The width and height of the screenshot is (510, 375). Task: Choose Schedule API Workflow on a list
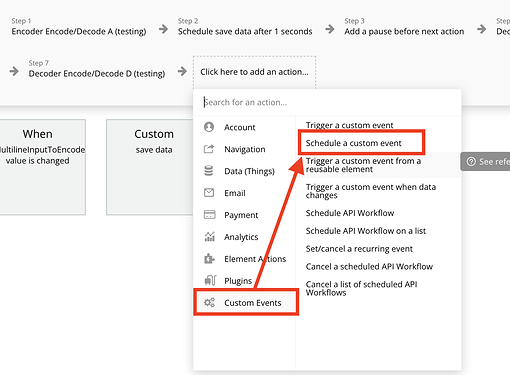click(366, 231)
